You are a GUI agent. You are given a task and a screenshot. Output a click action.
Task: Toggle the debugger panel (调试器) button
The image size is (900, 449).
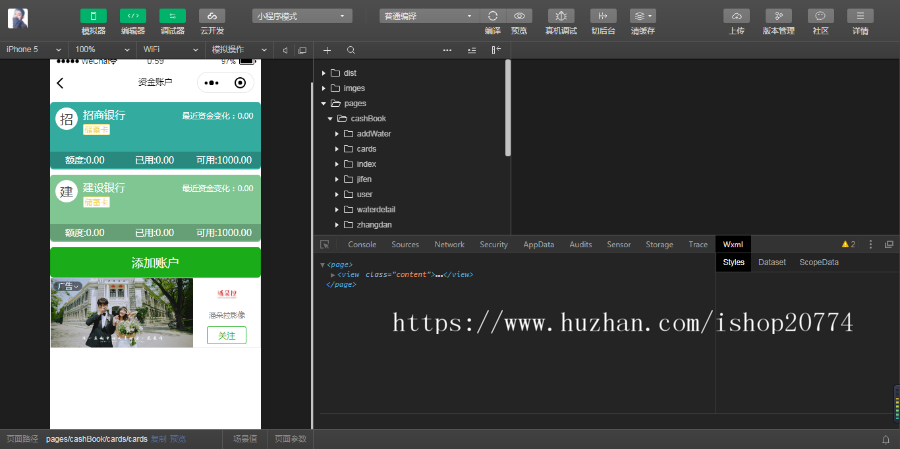[x=172, y=16]
